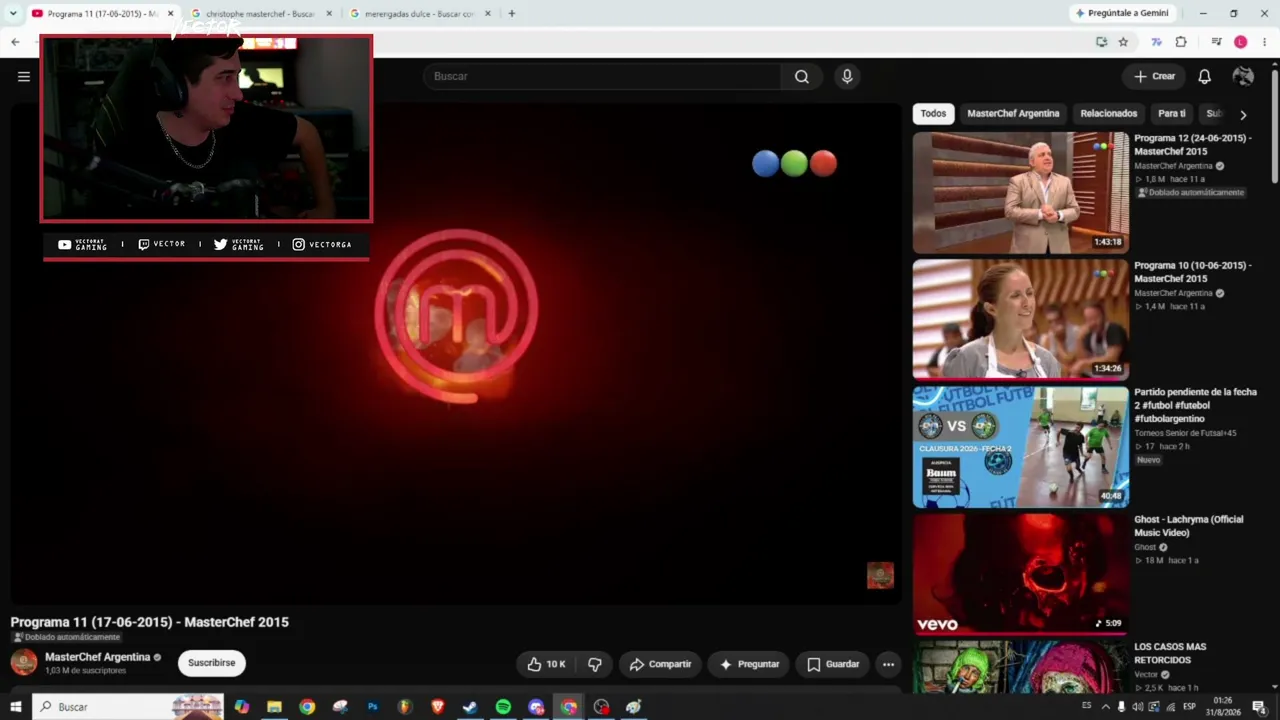Dislike the video with thumbs down
The width and height of the screenshot is (1280, 720).
pos(595,664)
